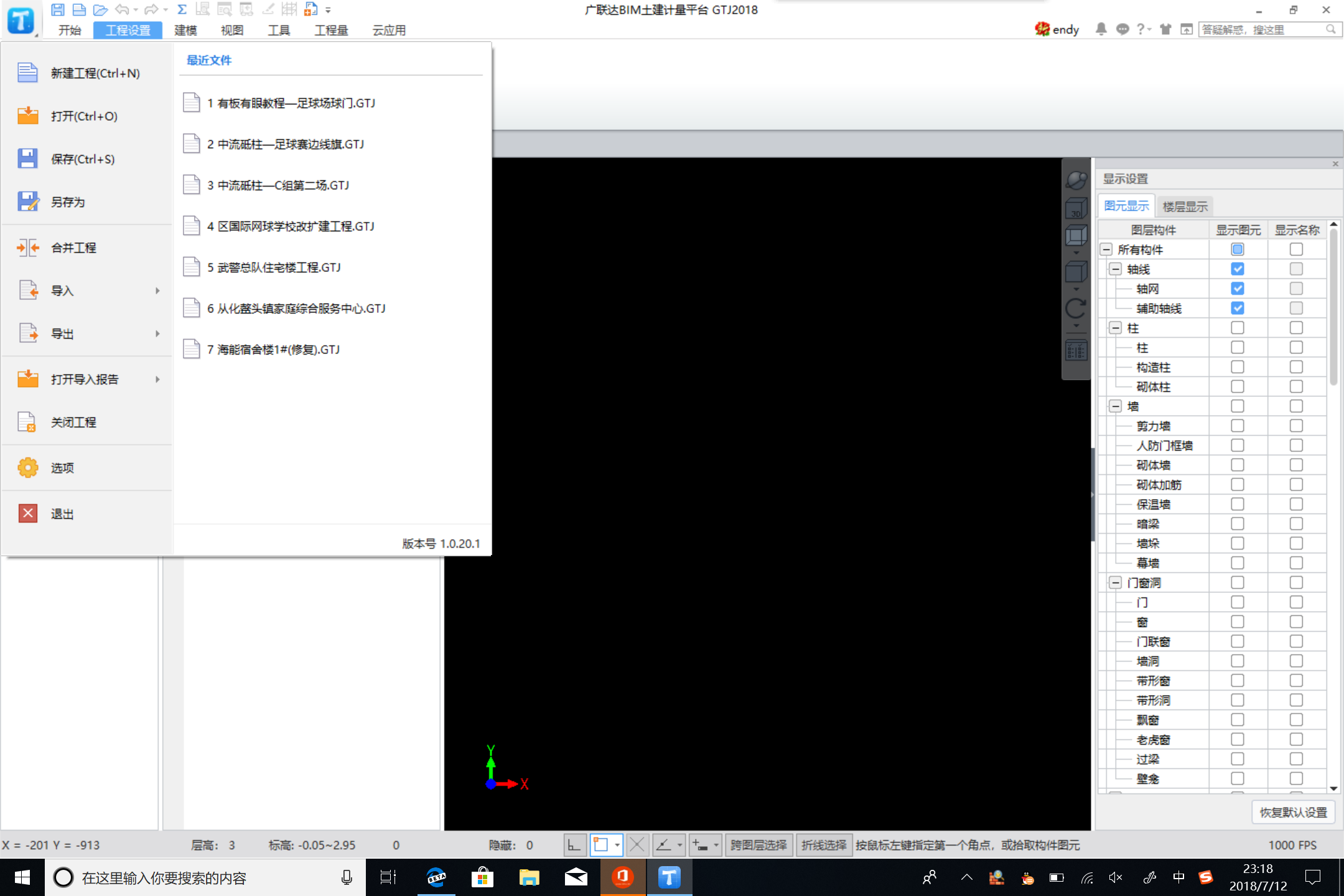1344x896 pixels.
Task: Open the notifications bell icon
Action: (x=1101, y=29)
